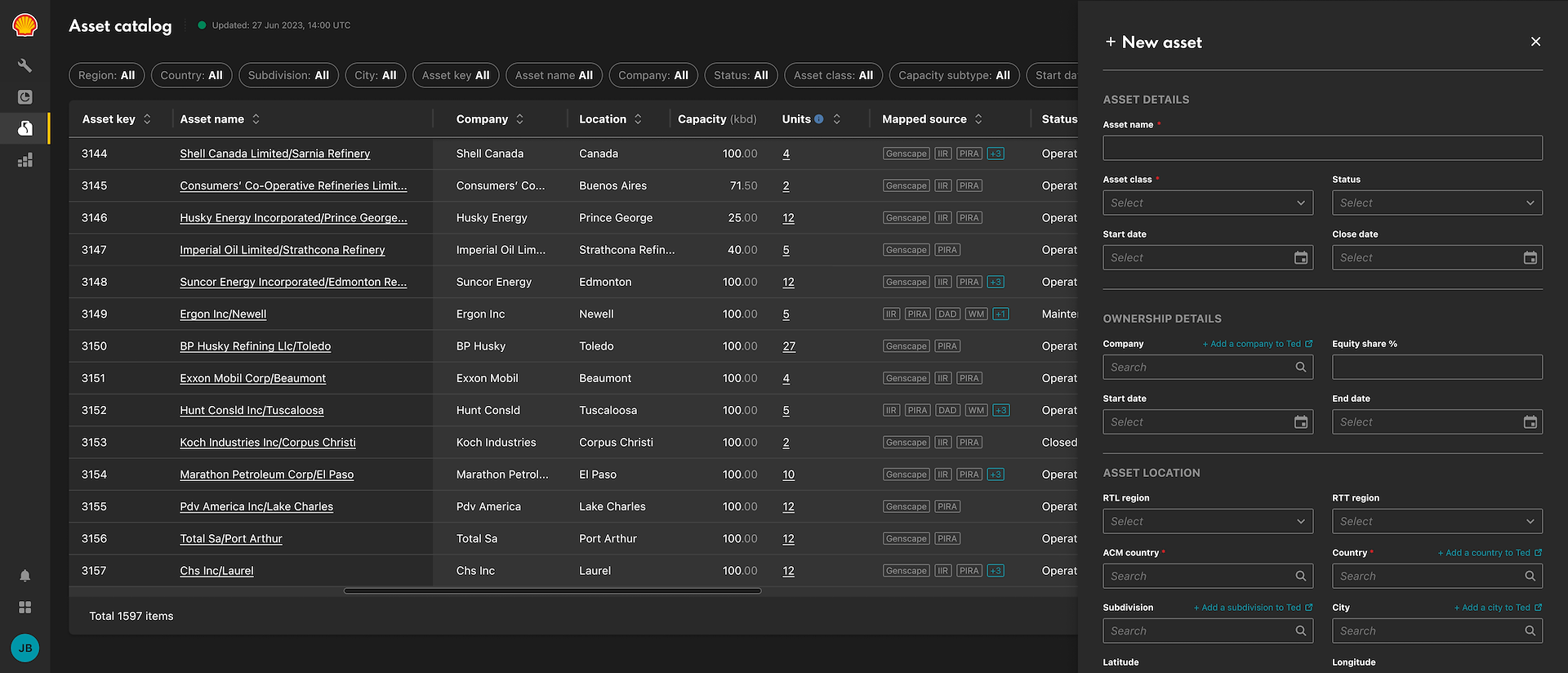Expand the Asset class dropdown
The image size is (1568, 673).
coord(1208,203)
